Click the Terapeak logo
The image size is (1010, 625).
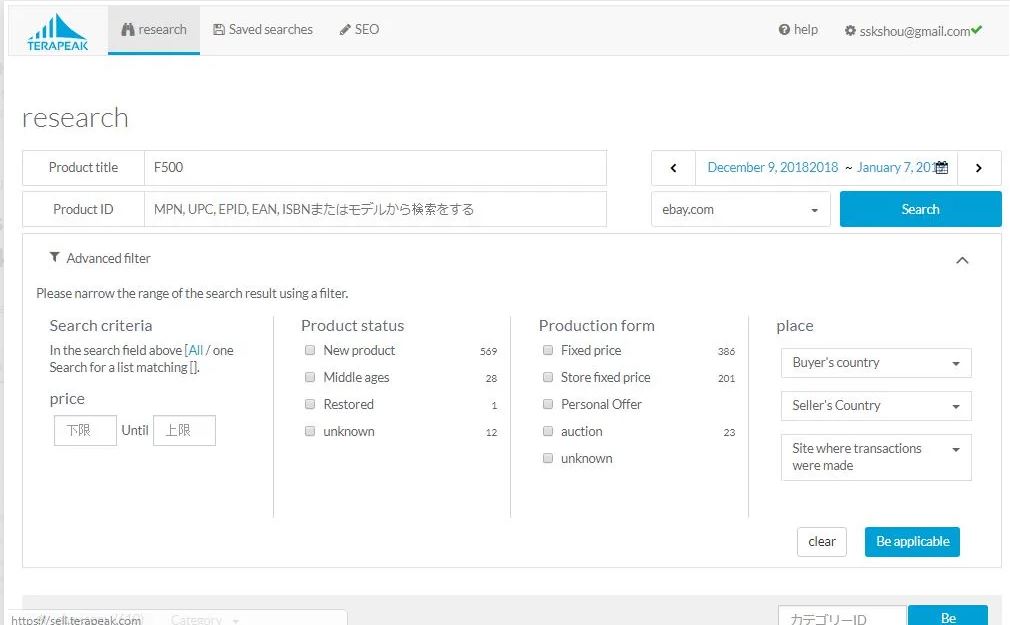(x=57, y=31)
